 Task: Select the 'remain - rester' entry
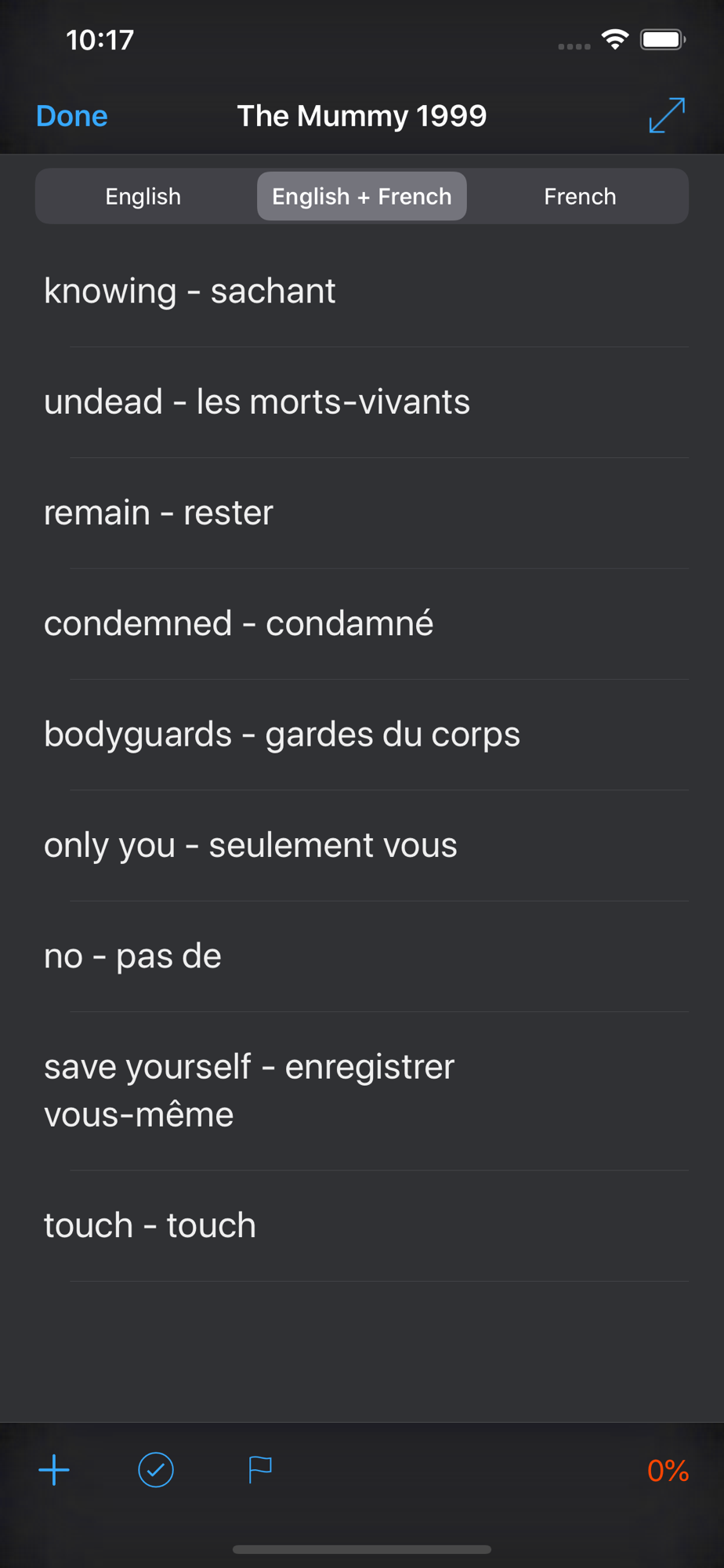(362, 513)
